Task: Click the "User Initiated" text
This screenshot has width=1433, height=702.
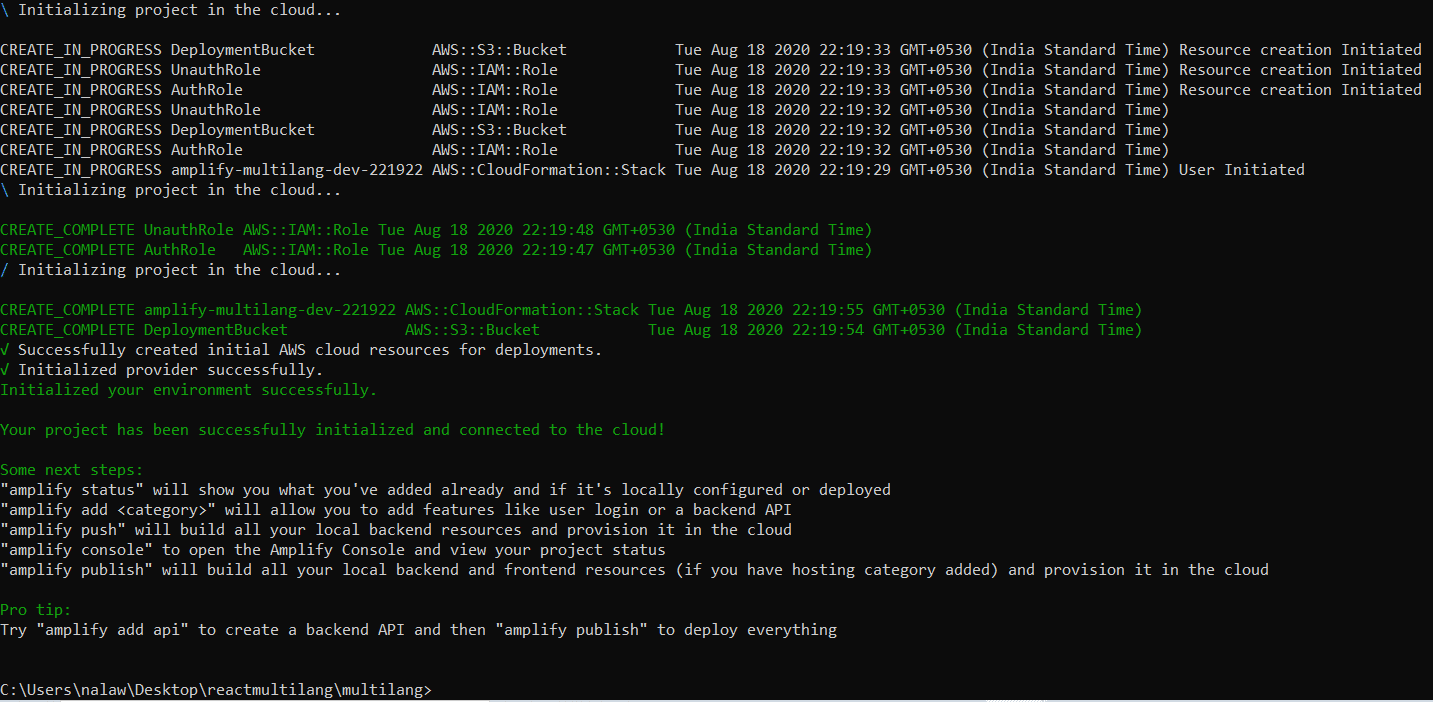Action: pos(1241,170)
